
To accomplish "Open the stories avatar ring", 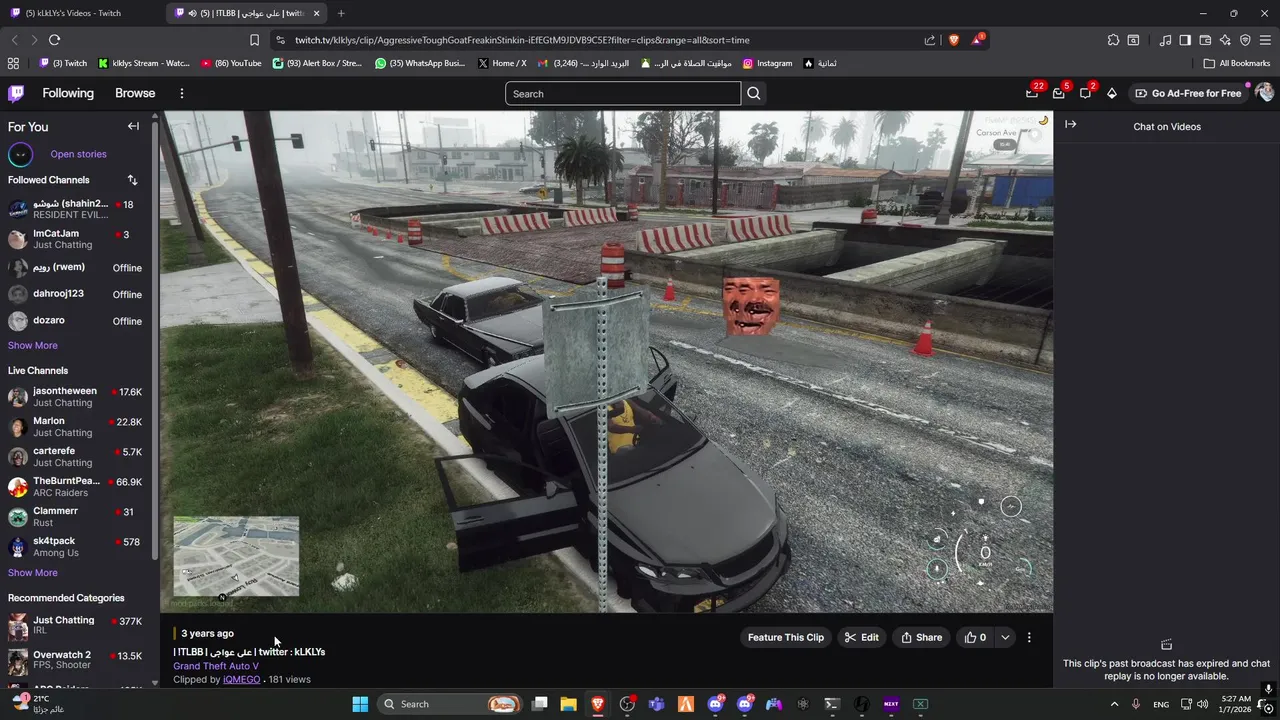I will point(20,154).
